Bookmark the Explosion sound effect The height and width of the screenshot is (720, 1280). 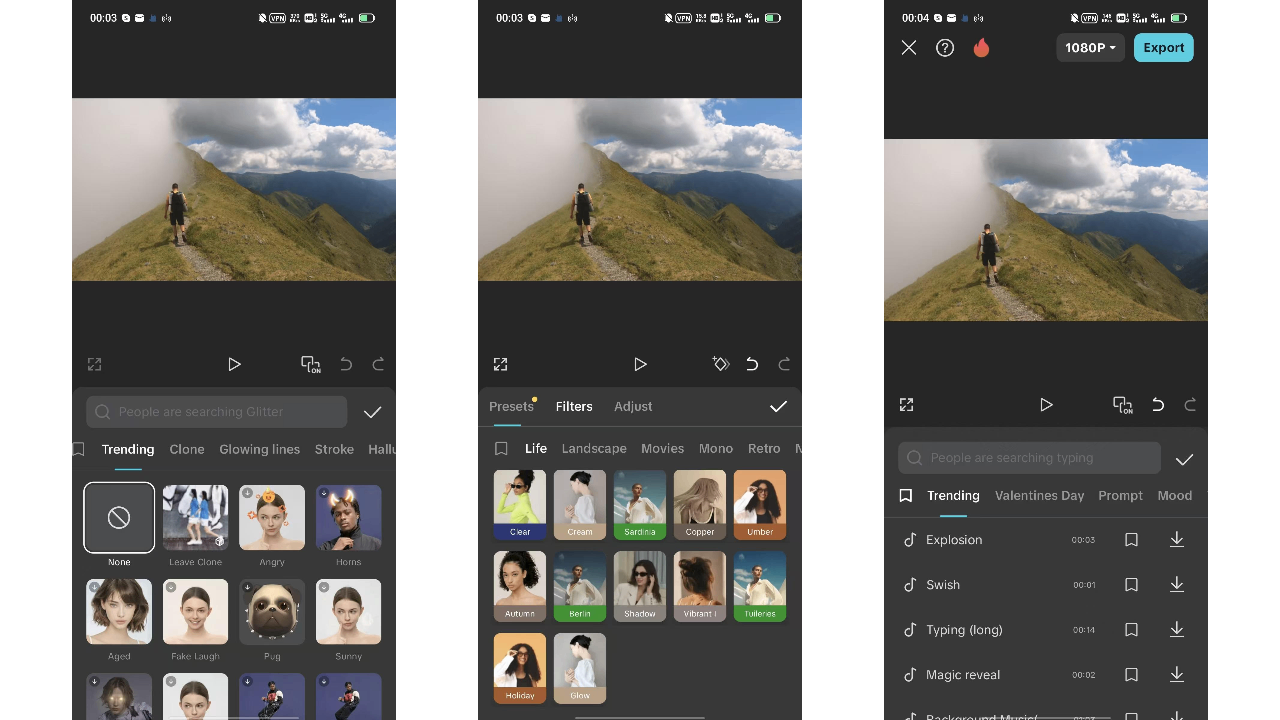click(1132, 540)
